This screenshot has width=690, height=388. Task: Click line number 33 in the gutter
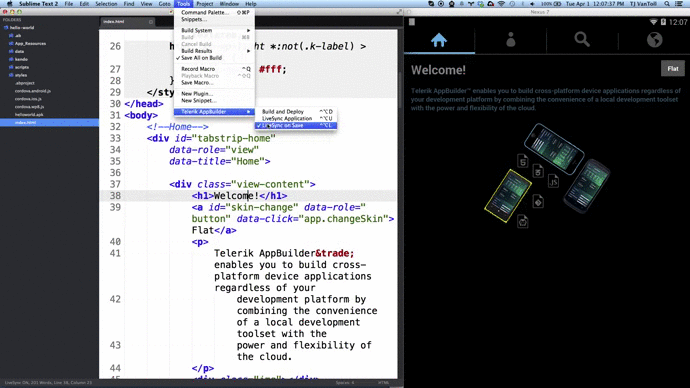[x=115, y=138]
